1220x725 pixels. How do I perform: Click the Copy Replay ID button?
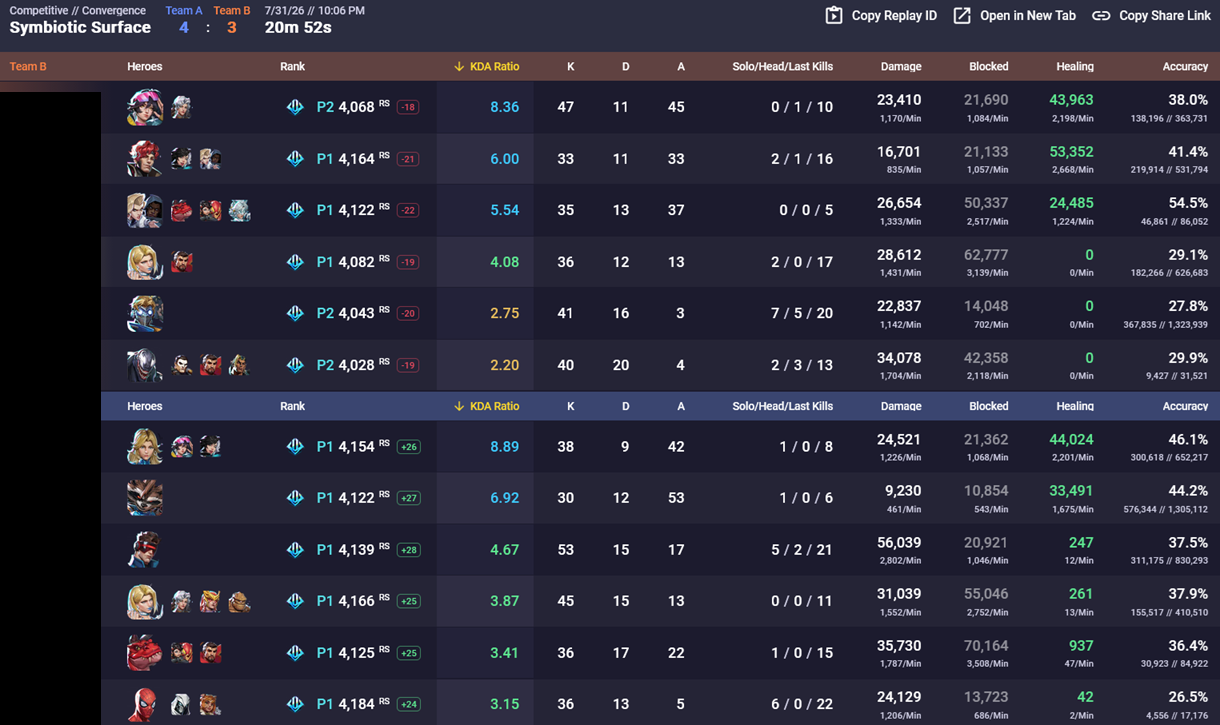click(881, 15)
